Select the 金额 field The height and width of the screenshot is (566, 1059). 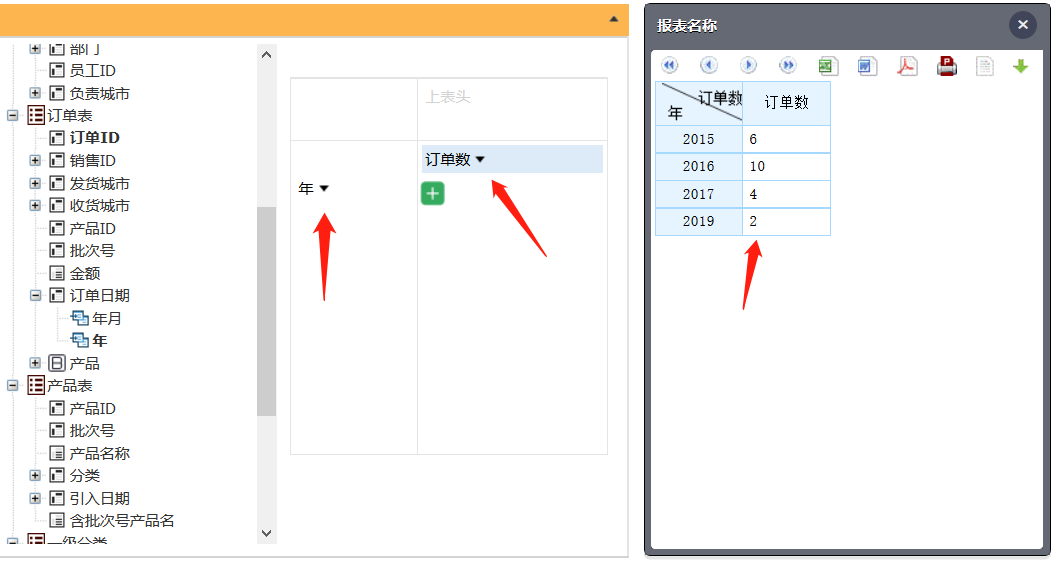(x=85, y=274)
